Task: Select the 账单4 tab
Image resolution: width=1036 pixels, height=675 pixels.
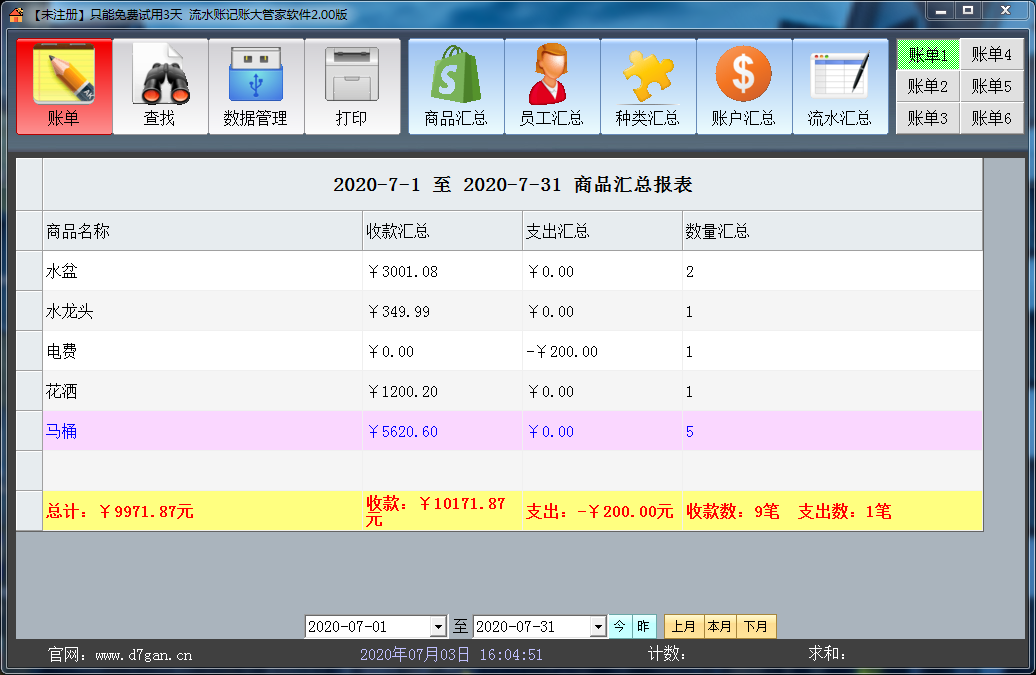Action: tap(993, 55)
